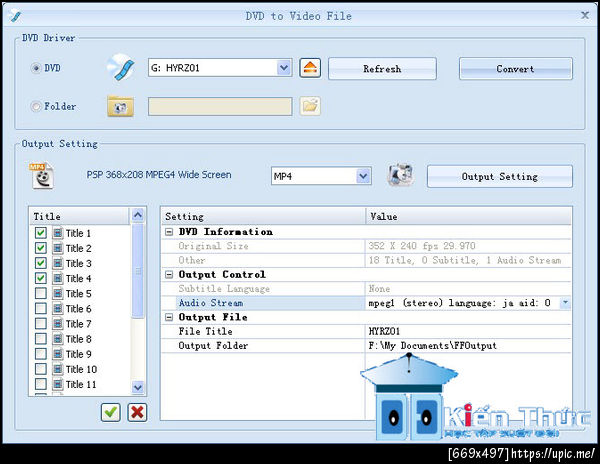Check the Title 9 checkbox

click(x=41, y=354)
